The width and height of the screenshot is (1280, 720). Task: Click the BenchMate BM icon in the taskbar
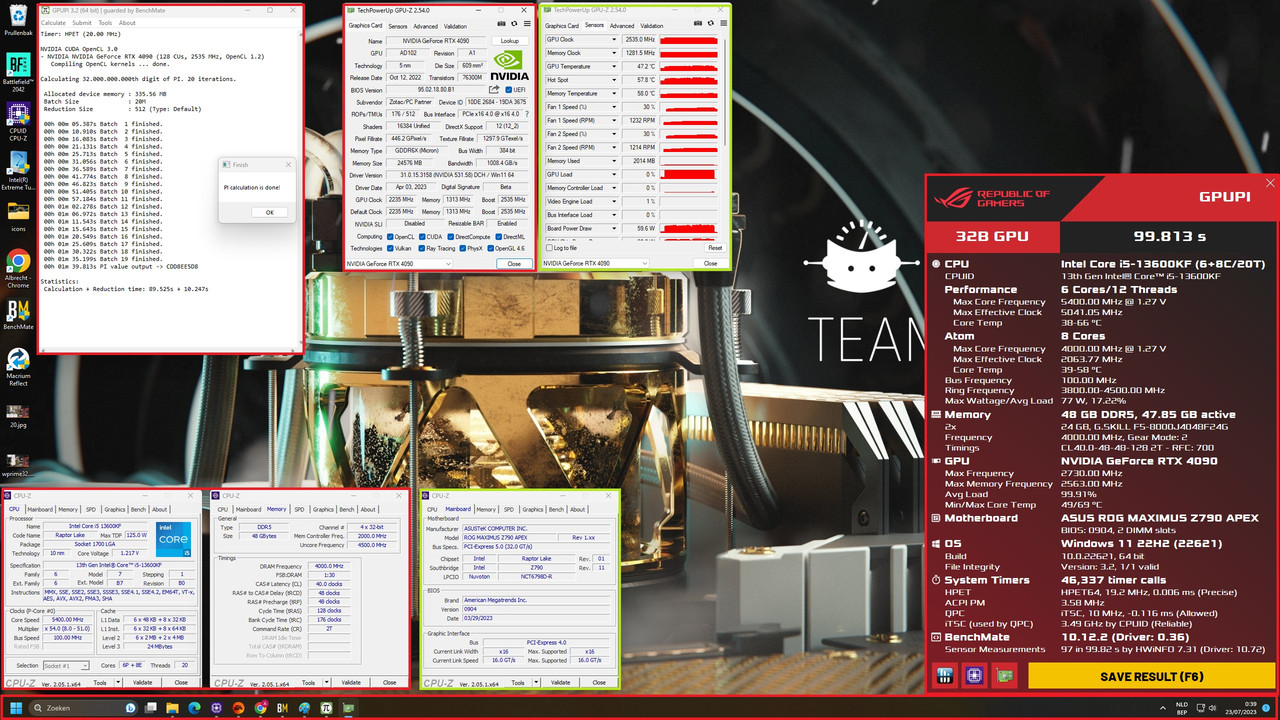(282, 708)
